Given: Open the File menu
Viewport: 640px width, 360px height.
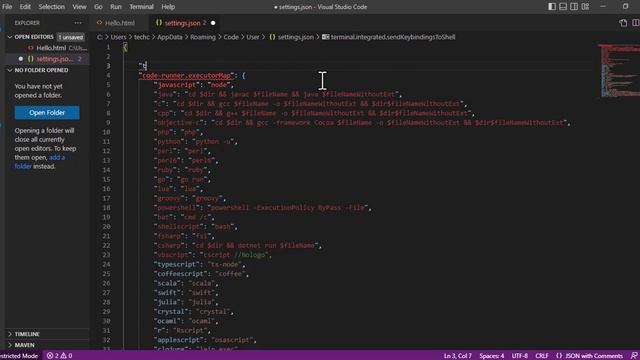Looking at the screenshot, I should point(7,7).
